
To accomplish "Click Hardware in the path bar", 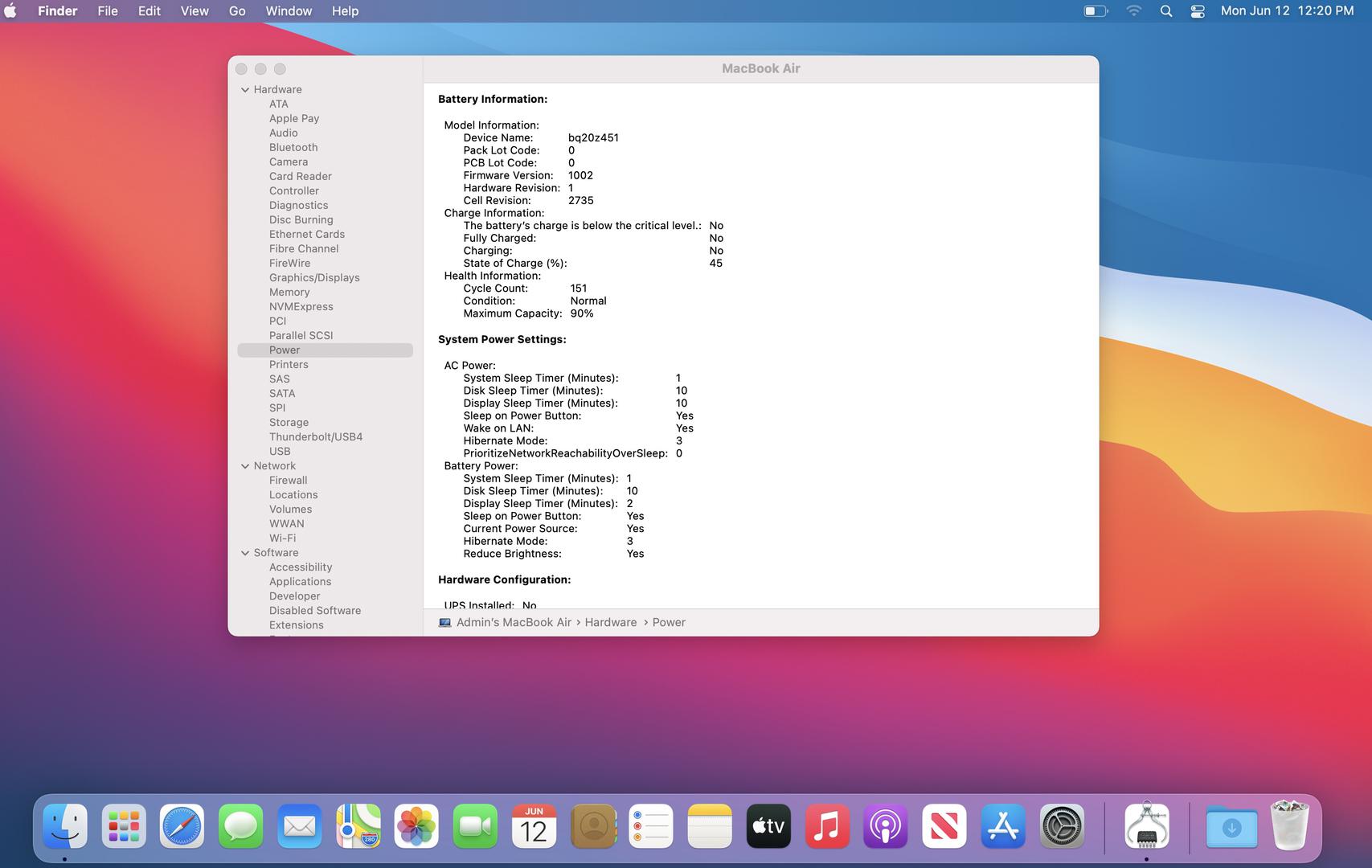I will click(611, 623).
